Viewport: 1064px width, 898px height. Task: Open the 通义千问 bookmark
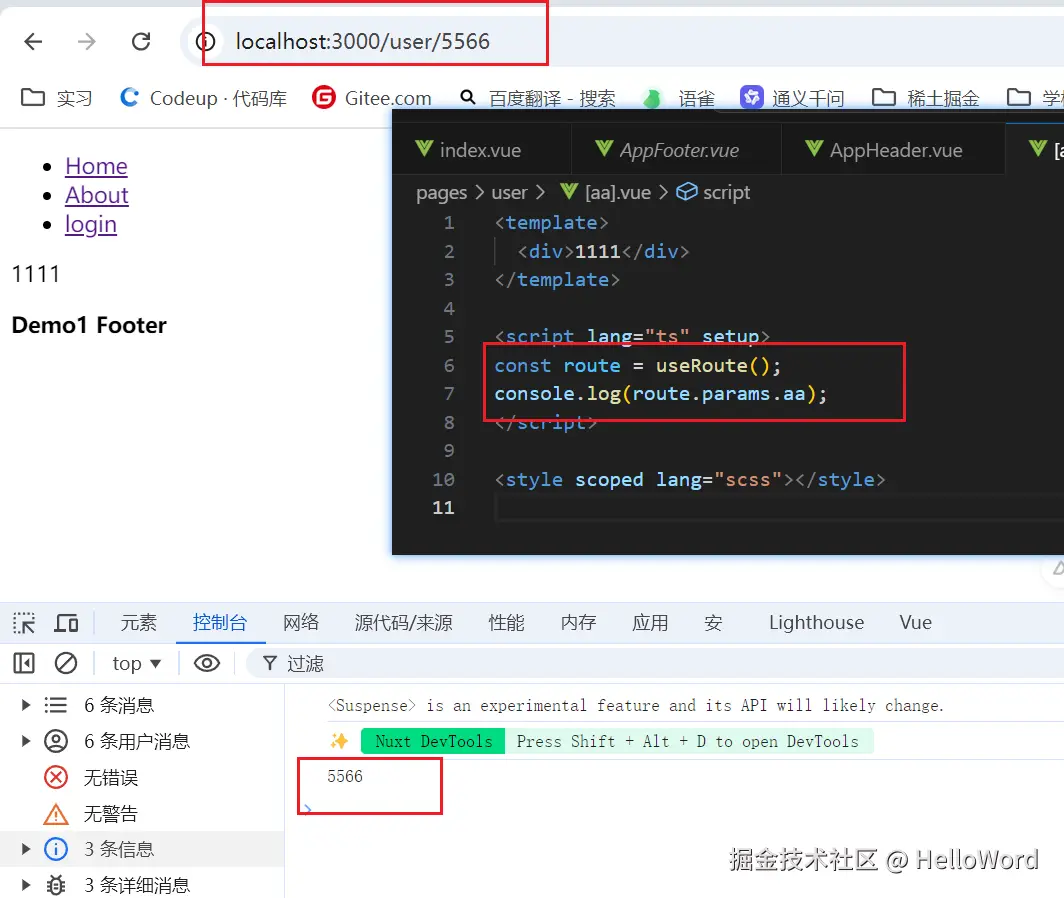coord(792,98)
